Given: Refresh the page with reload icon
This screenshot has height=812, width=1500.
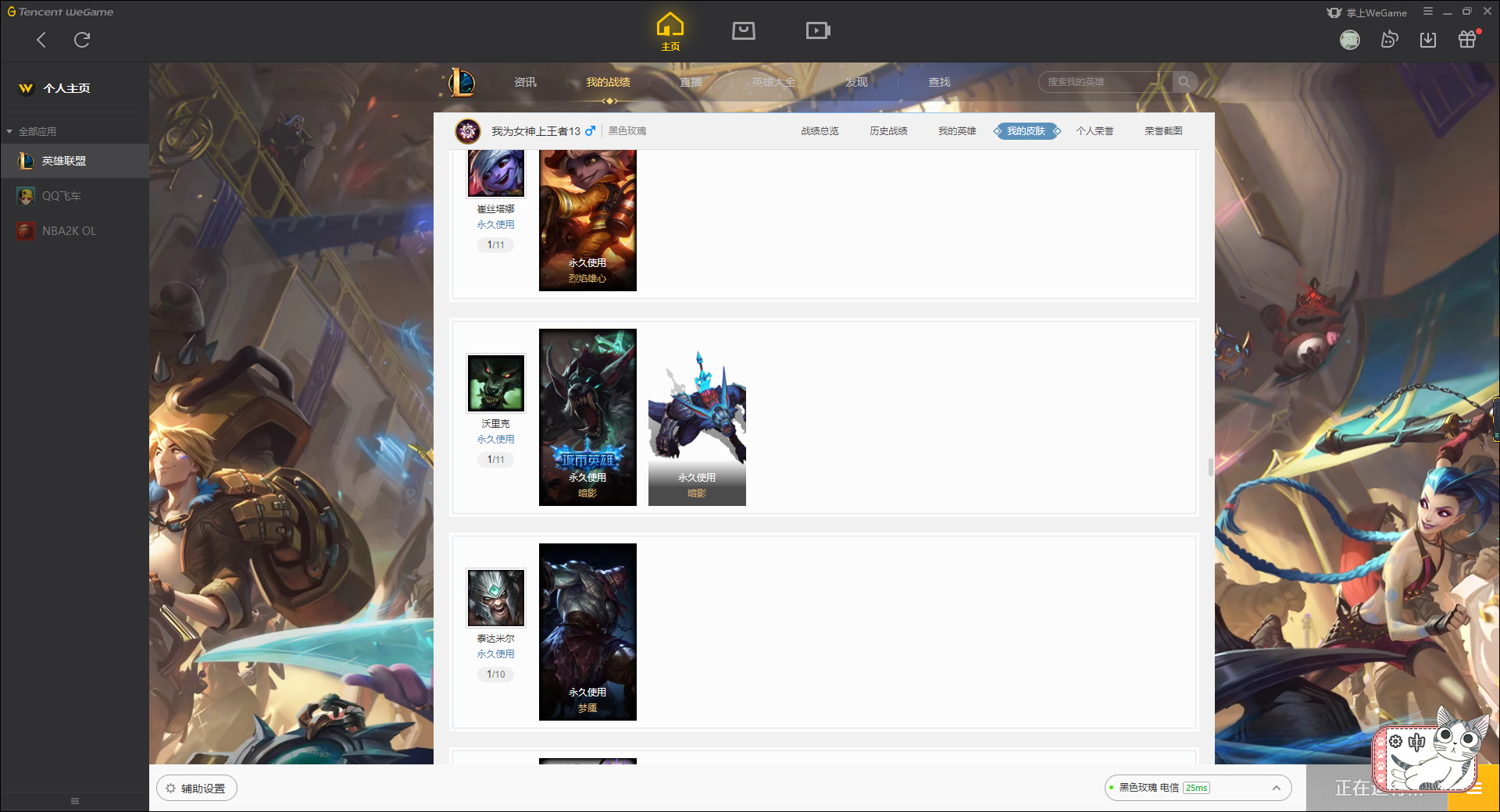Looking at the screenshot, I should pyautogui.click(x=82, y=40).
